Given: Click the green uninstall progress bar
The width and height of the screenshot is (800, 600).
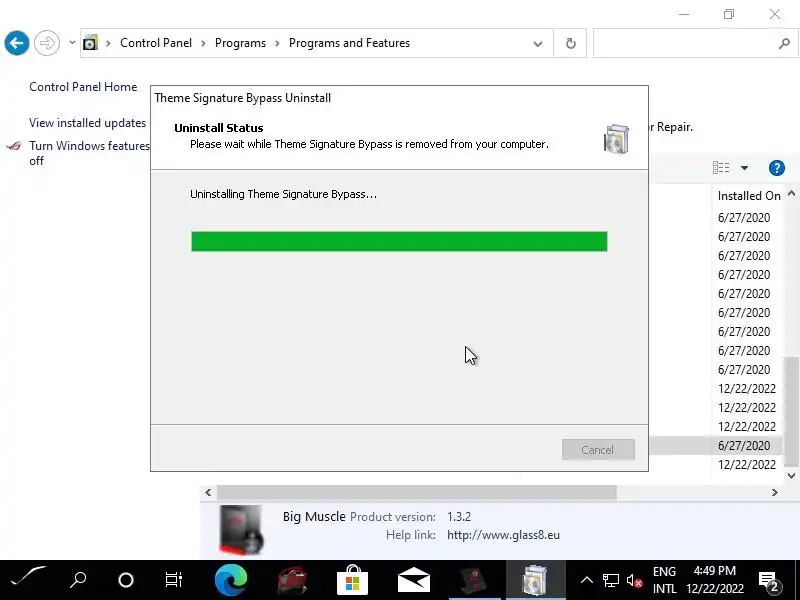Looking at the screenshot, I should coord(399,241).
